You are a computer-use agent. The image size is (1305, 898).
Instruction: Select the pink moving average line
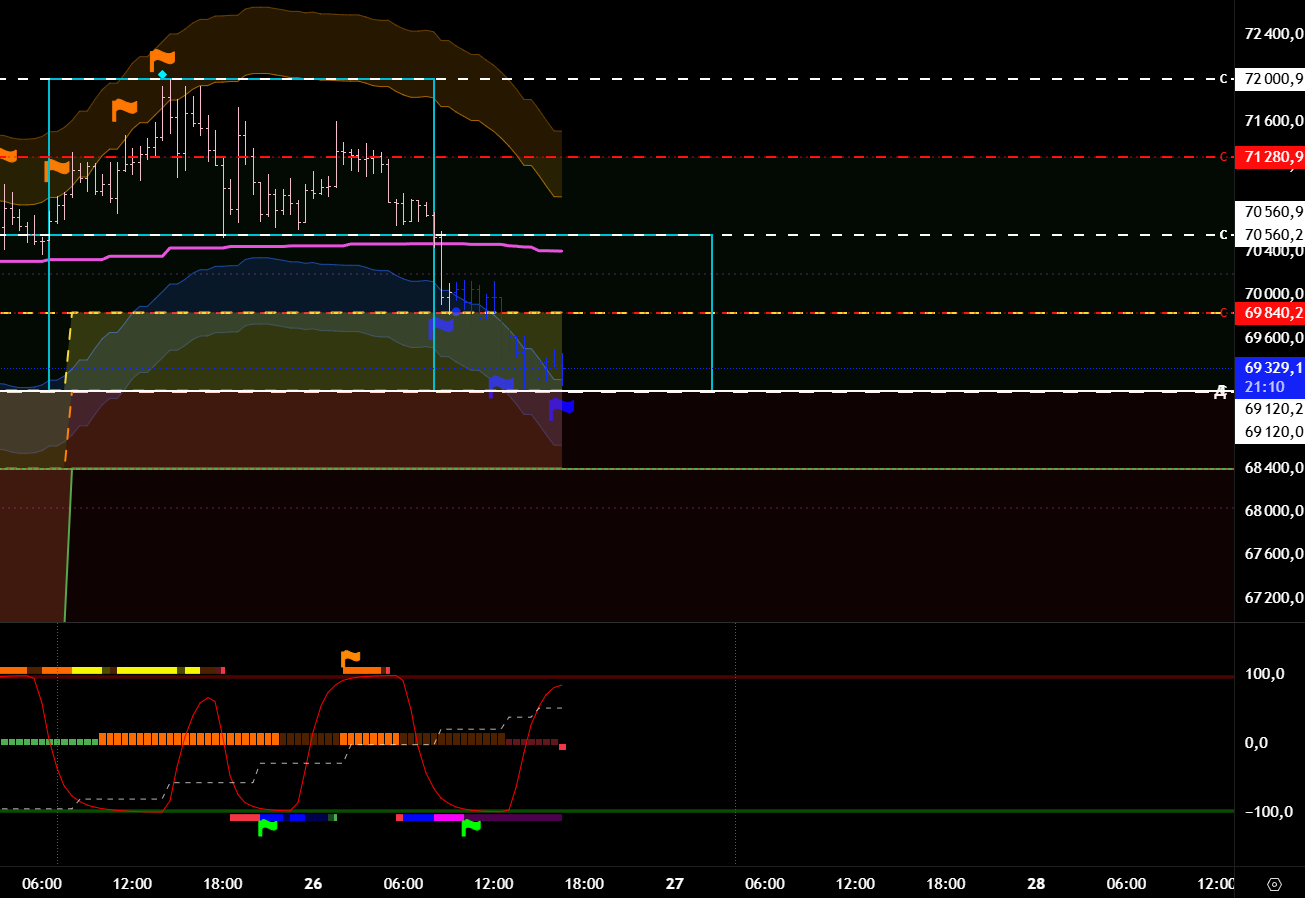coord(300,244)
